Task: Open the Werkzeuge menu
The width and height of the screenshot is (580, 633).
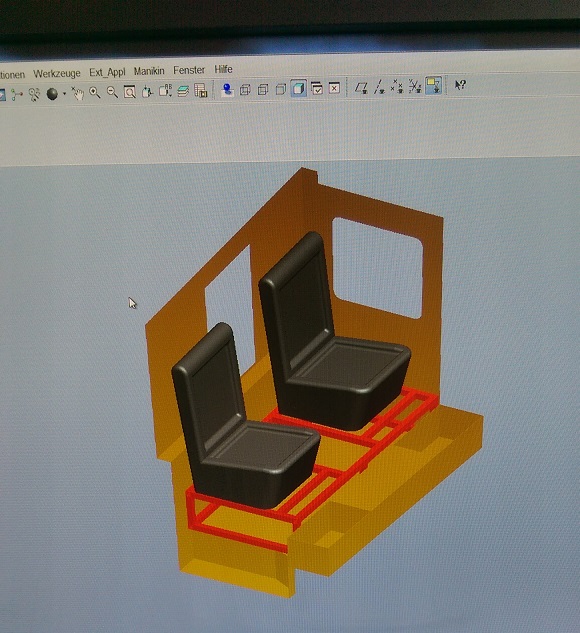Action: (57, 73)
